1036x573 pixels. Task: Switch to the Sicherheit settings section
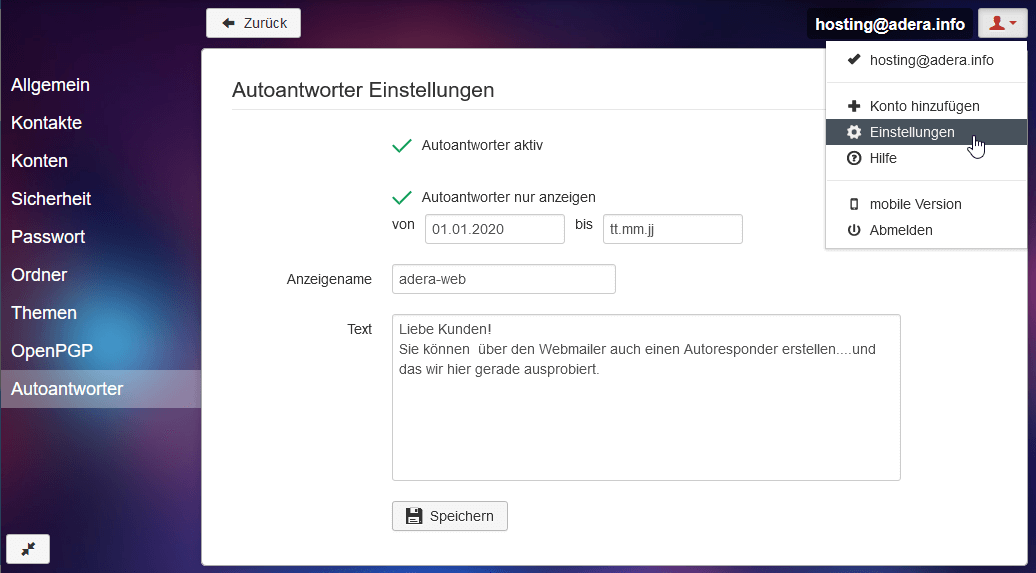(51, 199)
